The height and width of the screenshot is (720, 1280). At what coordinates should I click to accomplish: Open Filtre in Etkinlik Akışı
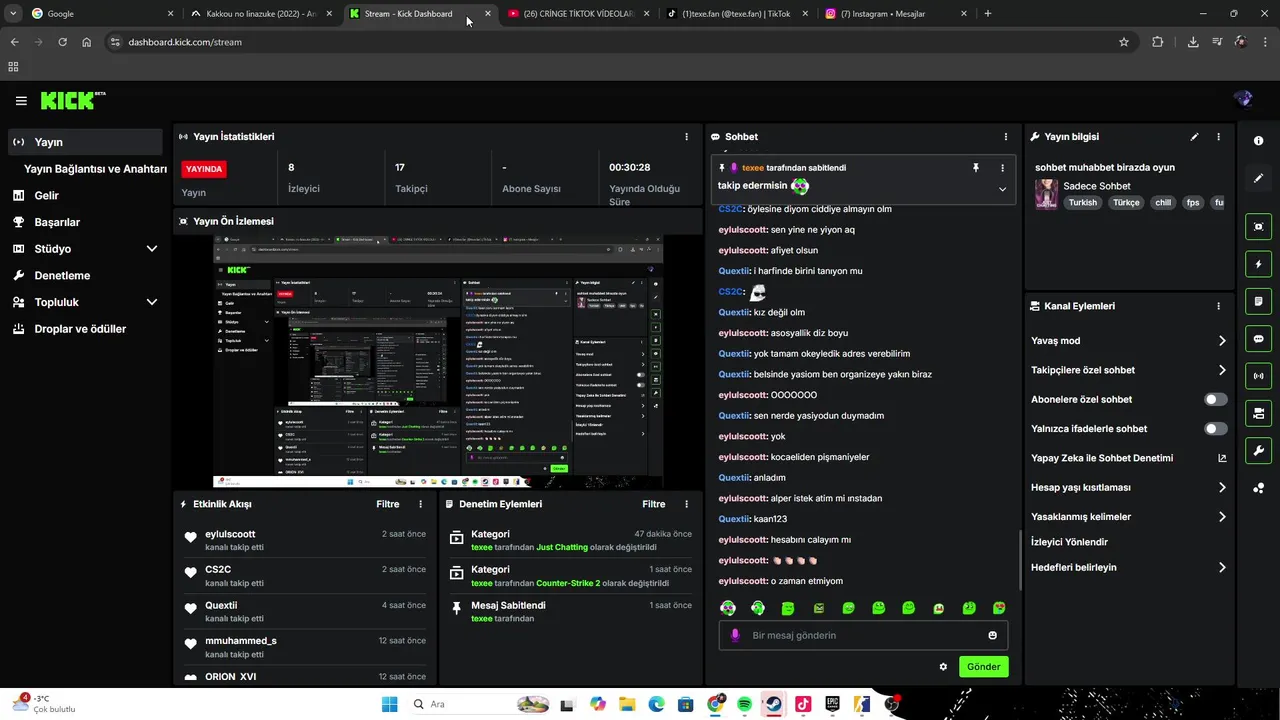coord(388,504)
